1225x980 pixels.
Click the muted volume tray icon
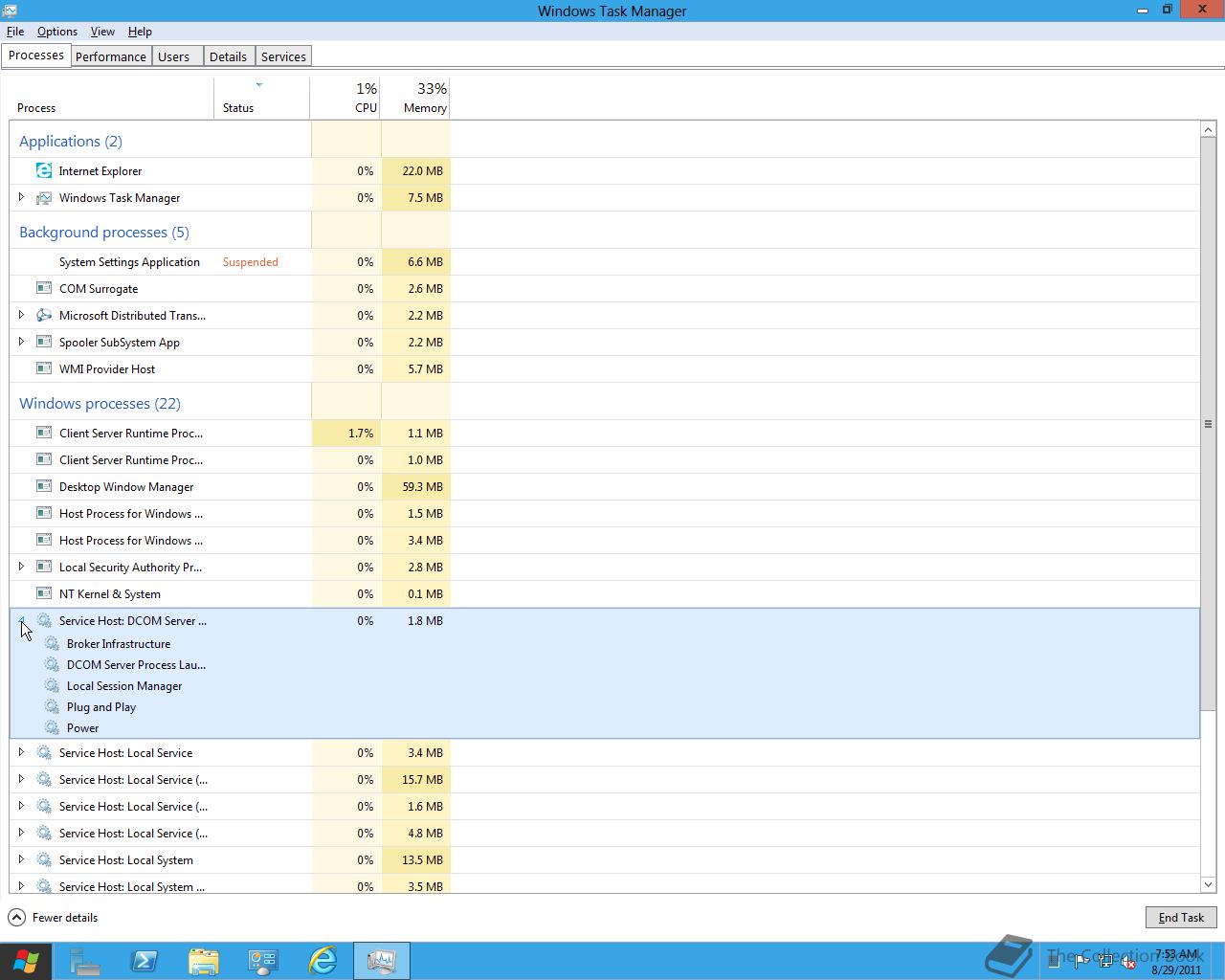coord(1128,963)
